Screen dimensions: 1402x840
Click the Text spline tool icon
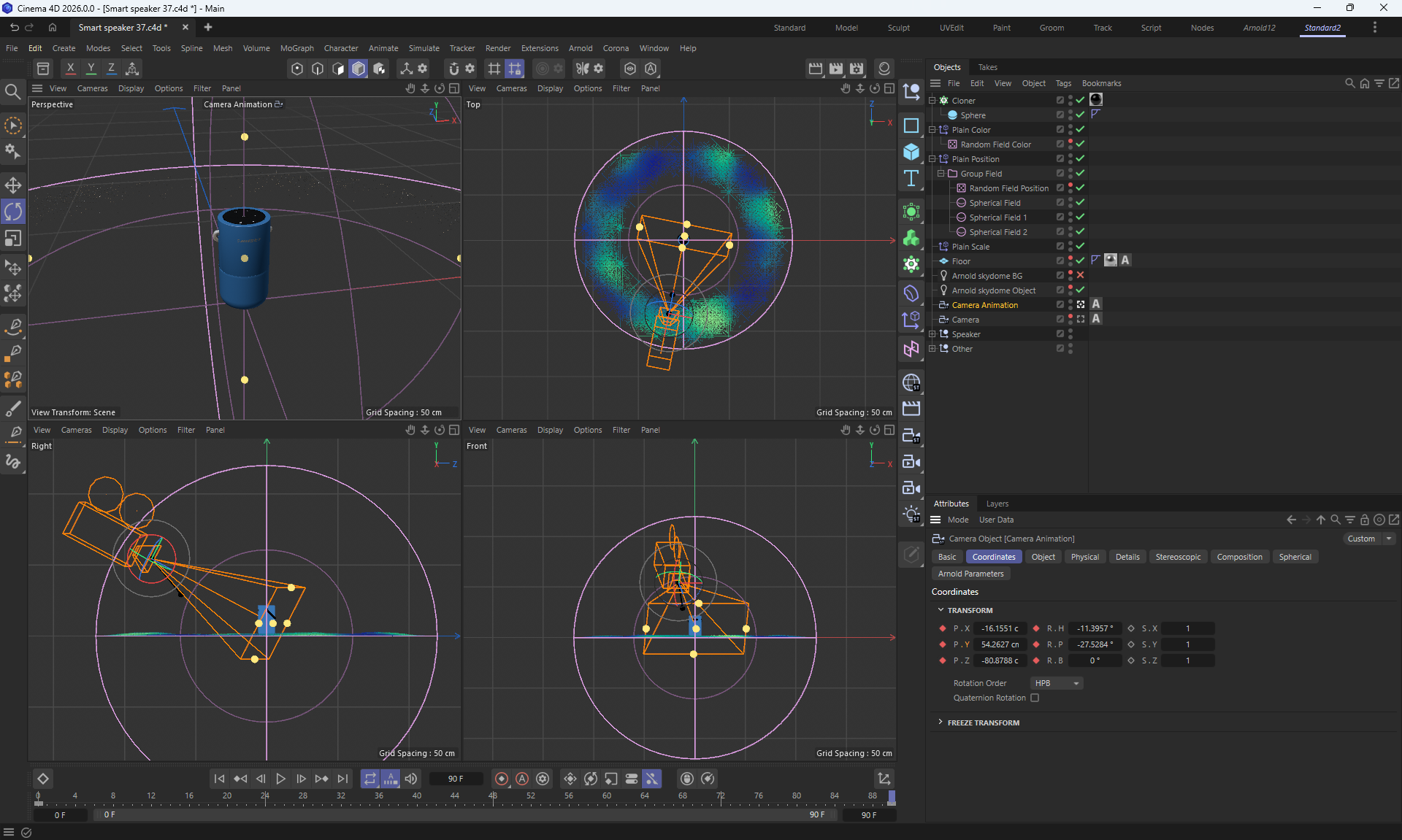point(911,179)
